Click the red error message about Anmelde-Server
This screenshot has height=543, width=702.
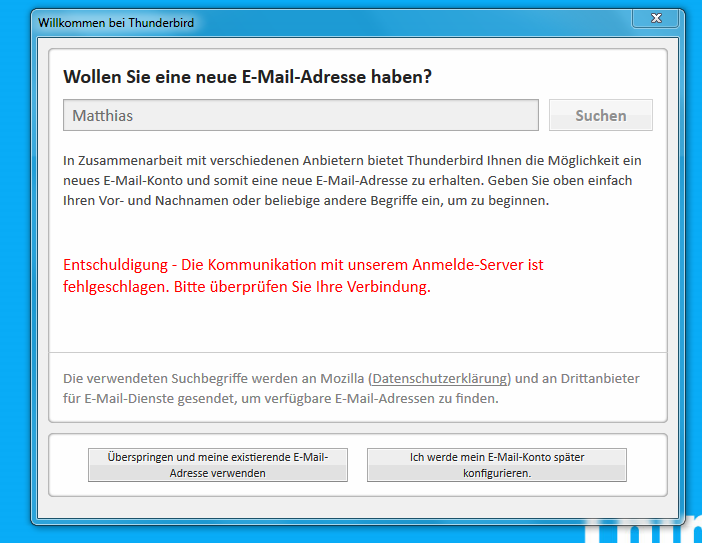coord(303,275)
